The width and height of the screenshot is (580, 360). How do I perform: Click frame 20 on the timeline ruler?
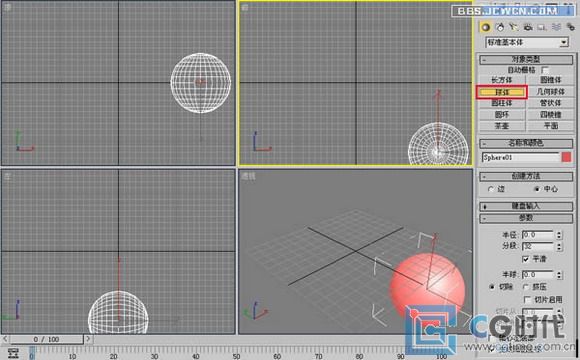114,353
